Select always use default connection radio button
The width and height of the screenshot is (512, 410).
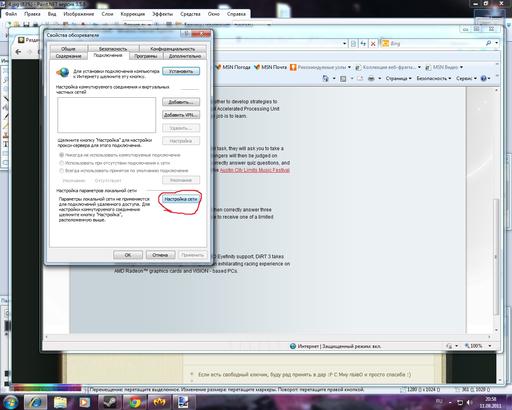click(61, 171)
